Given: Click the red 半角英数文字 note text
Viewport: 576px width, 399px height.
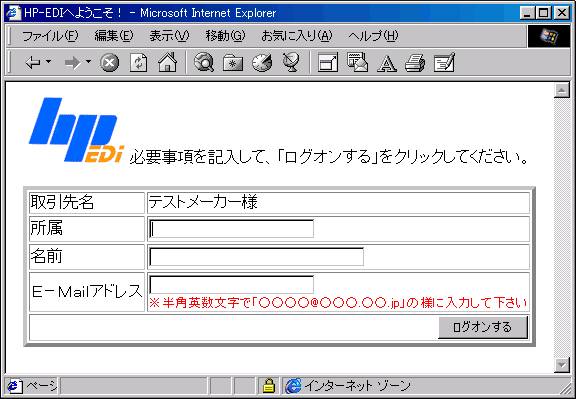Looking at the screenshot, I should coord(338,303).
